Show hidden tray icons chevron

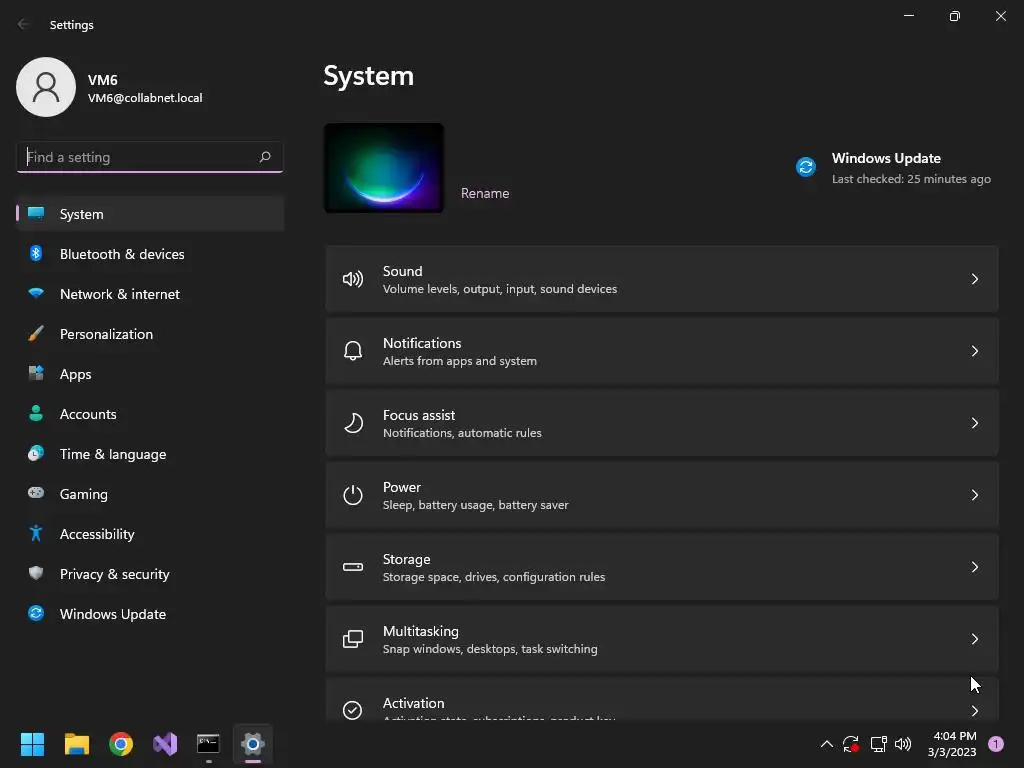point(827,744)
